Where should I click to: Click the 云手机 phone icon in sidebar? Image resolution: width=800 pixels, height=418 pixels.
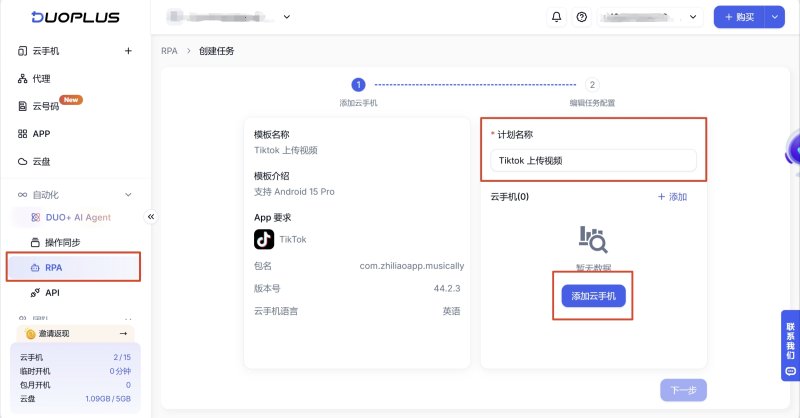pyautogui.click(x=22, y=51)
